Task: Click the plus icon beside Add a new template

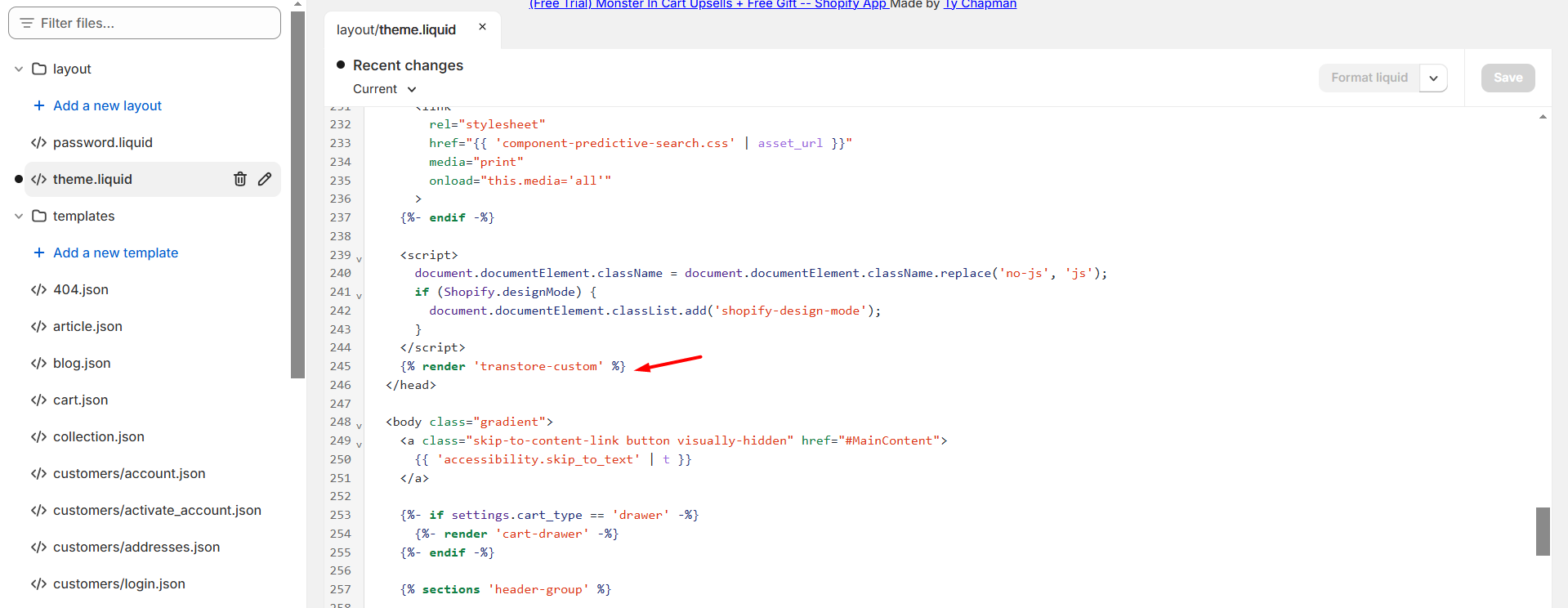Action: 38,253
